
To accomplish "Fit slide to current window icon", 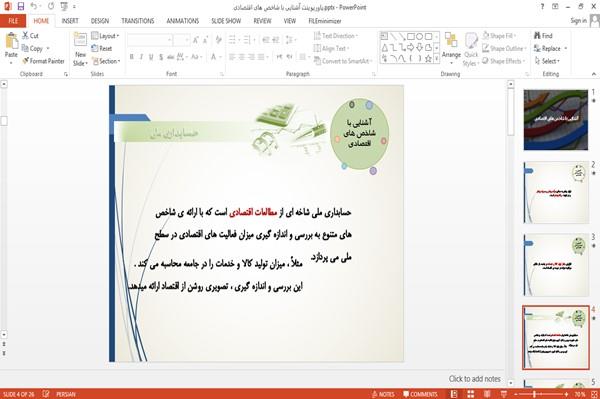I will (x=594, y=394).
